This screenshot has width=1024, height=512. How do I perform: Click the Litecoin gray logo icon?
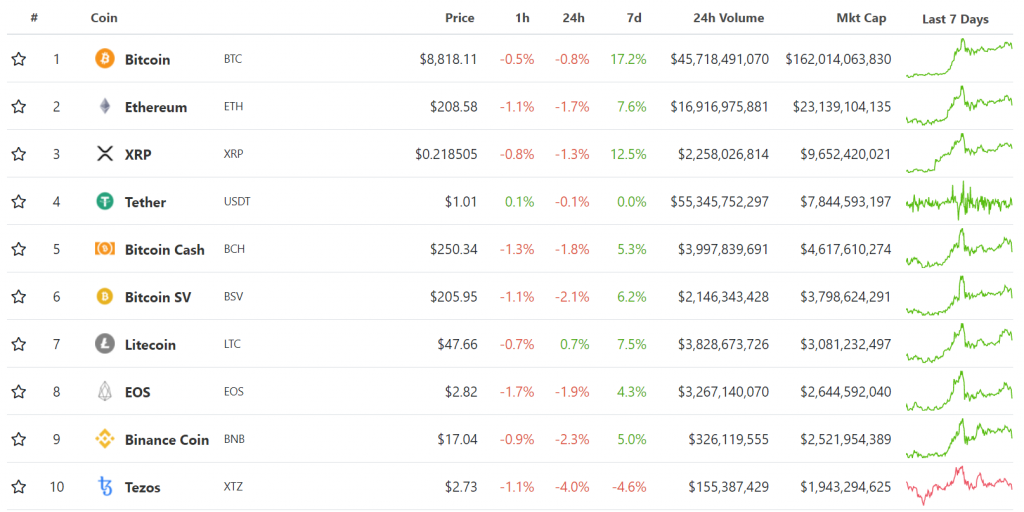pyautogui.click(x=105, y=344)
